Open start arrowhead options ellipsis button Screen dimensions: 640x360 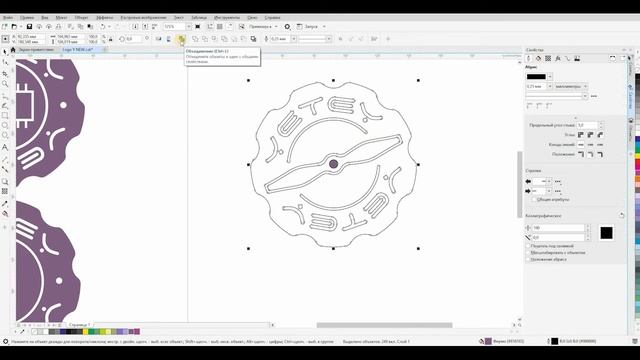(x=558, y=181)
